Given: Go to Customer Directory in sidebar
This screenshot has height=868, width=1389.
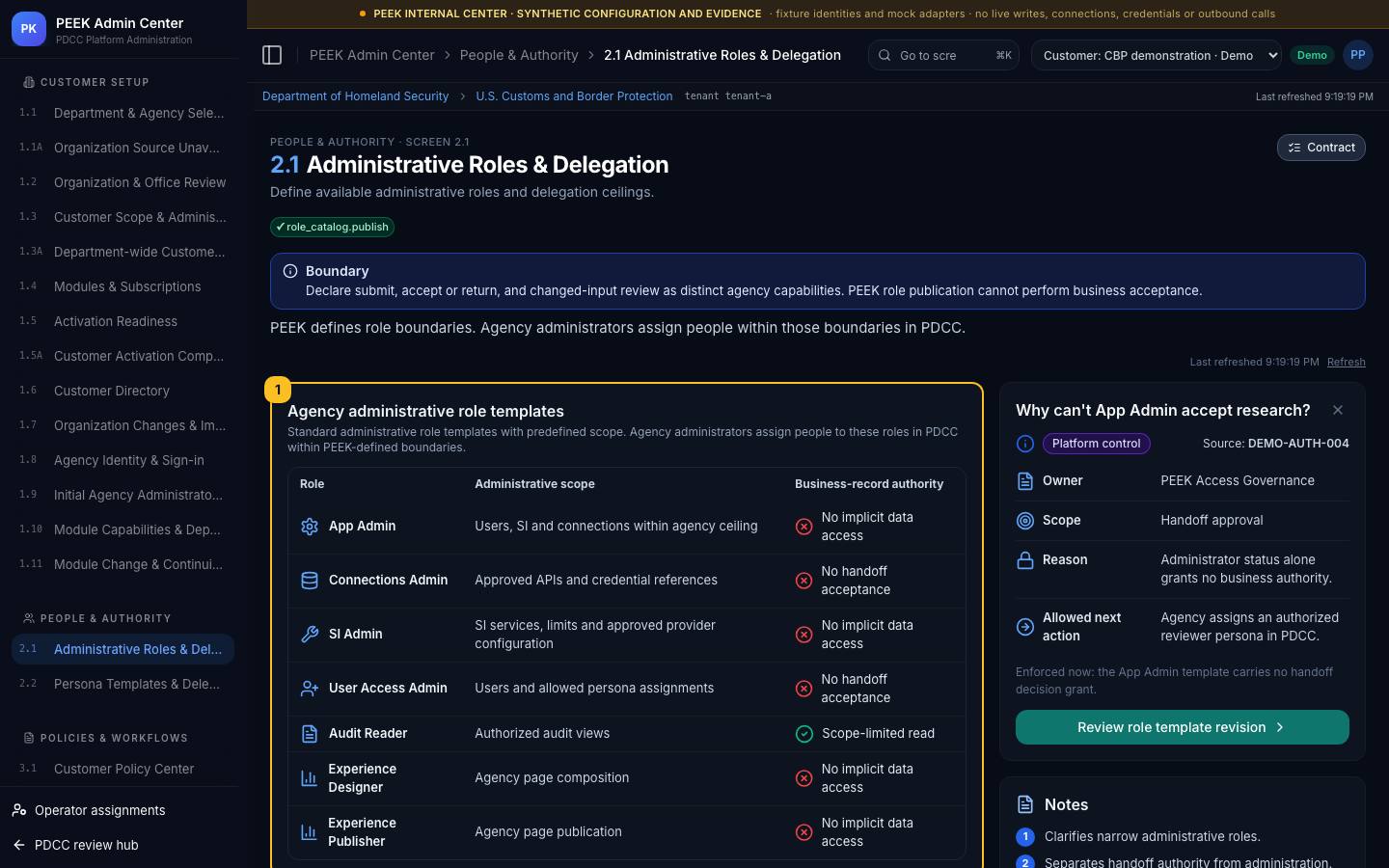Looking at the screenshot, I should [x=123, y=391].
